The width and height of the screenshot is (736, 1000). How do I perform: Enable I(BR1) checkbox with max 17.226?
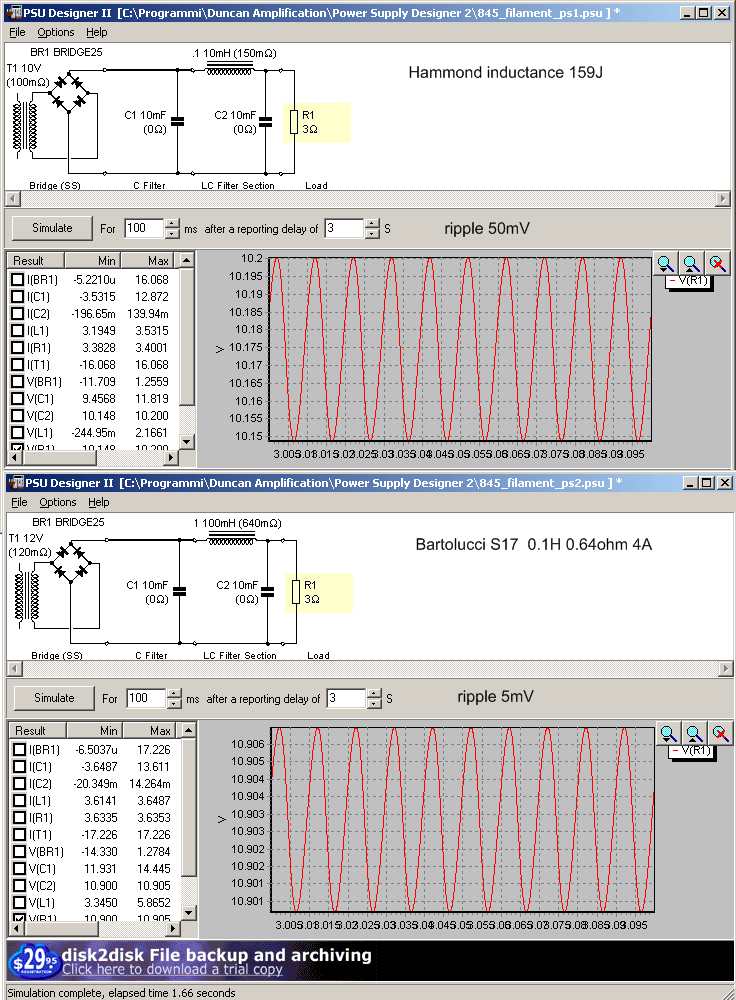coord(19,749)
